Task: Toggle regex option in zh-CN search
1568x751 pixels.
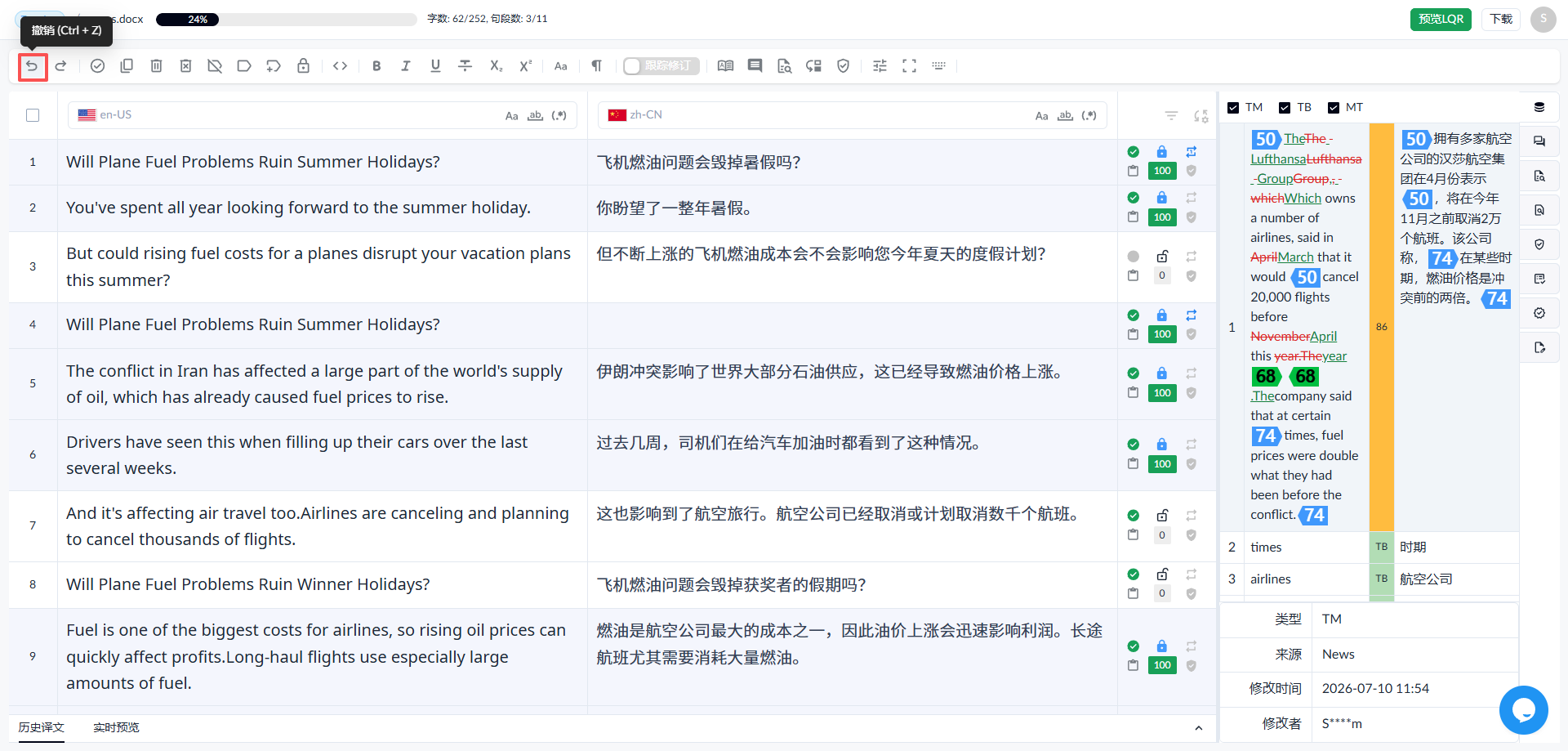Action: click(x=1089, y=116)
